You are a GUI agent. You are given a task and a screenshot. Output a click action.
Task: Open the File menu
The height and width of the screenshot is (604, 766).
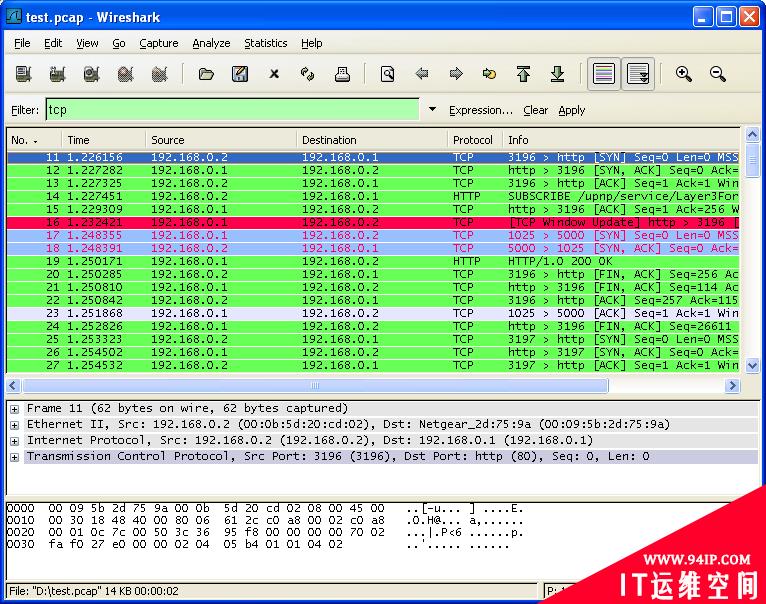click(22, 43)
